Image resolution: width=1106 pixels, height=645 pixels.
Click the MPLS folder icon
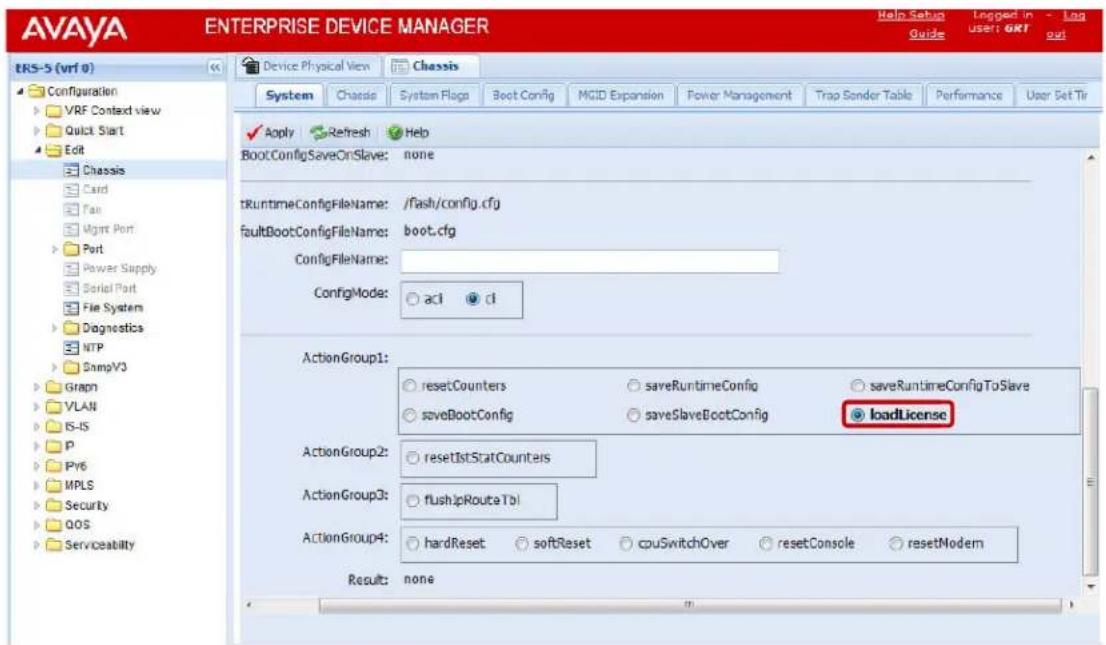54,486
